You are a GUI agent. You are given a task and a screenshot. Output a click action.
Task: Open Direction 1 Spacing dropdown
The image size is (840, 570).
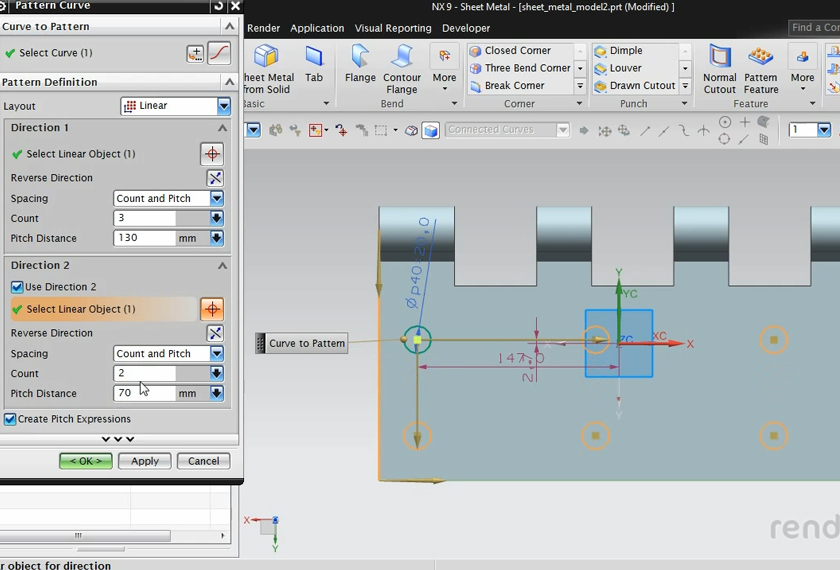point(216,199)
